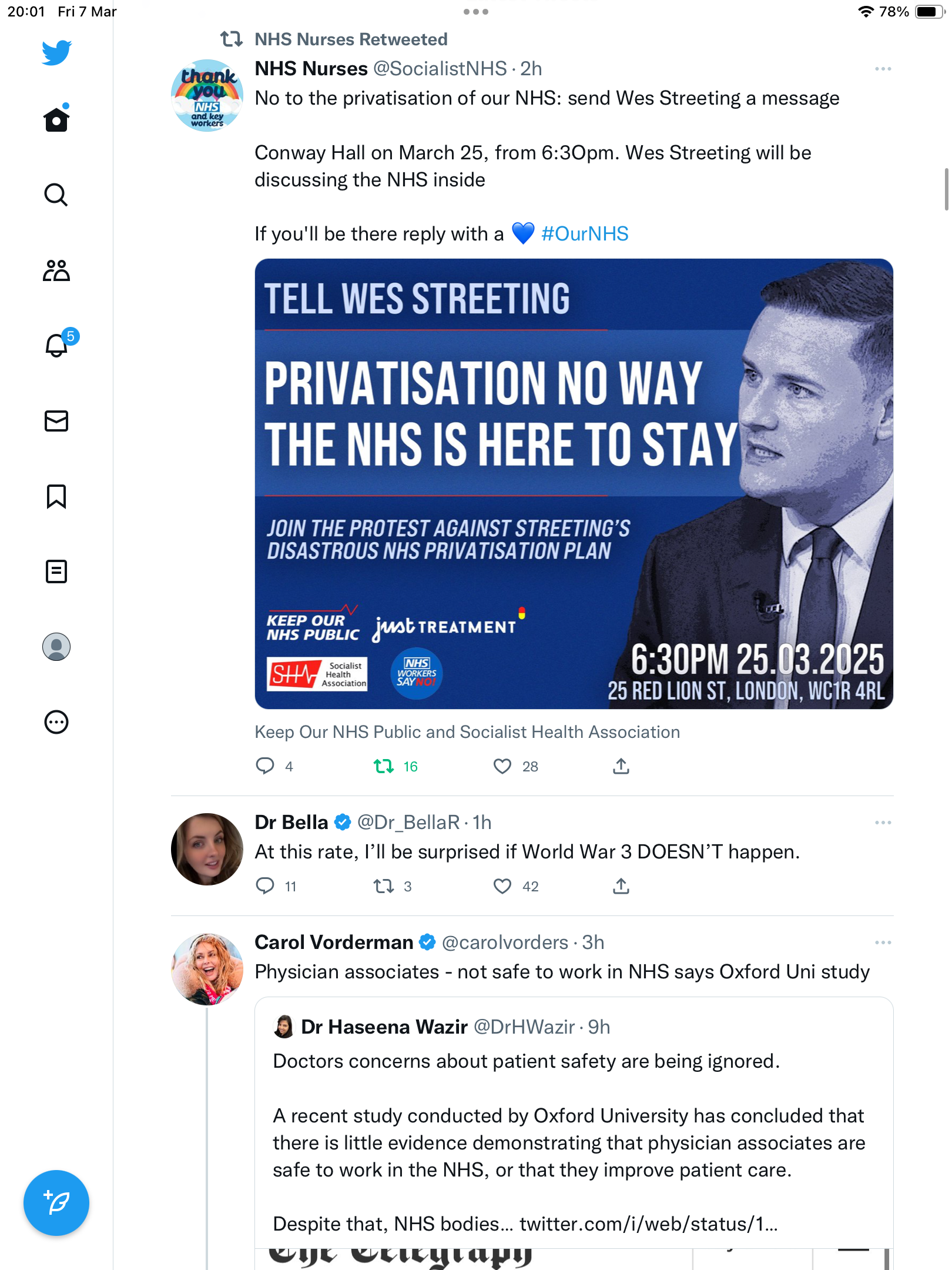The height and width of the screenshot is (1270, 952).
Task: Open the Profile avatar icon
Action: click(56, 647)
